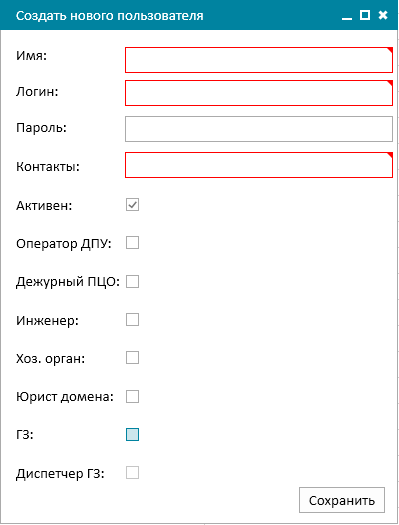Enable the Хоз. орган checkbox

coord(133,358)
